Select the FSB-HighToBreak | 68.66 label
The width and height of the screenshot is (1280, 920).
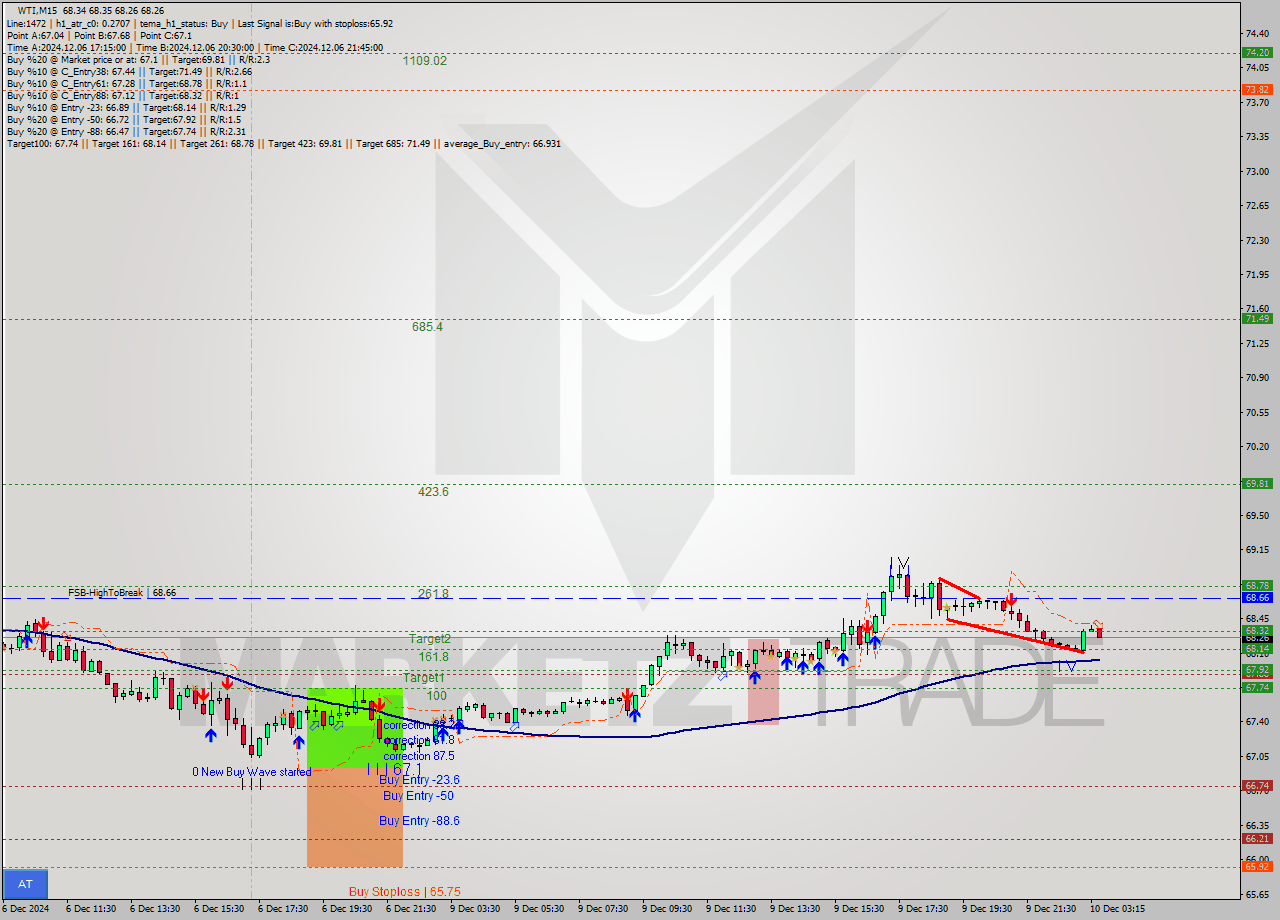[x=122, y=593]
